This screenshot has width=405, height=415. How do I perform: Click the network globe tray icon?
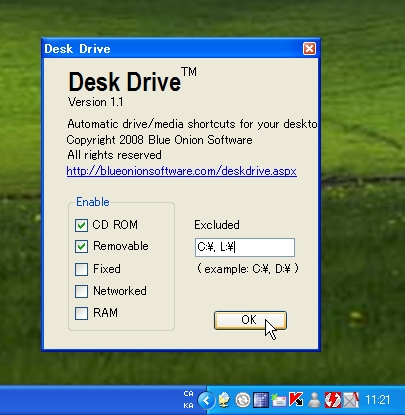(224, 400)
